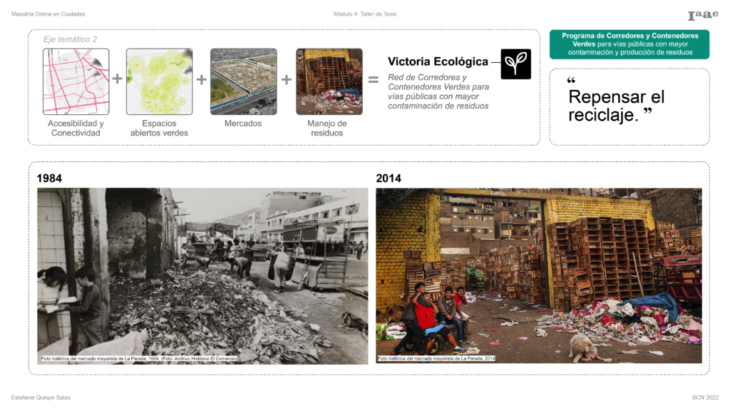Screen dimensions: 730x411
Task: Select the green Programa de Corredores banner
Action: tap(629, 44)
